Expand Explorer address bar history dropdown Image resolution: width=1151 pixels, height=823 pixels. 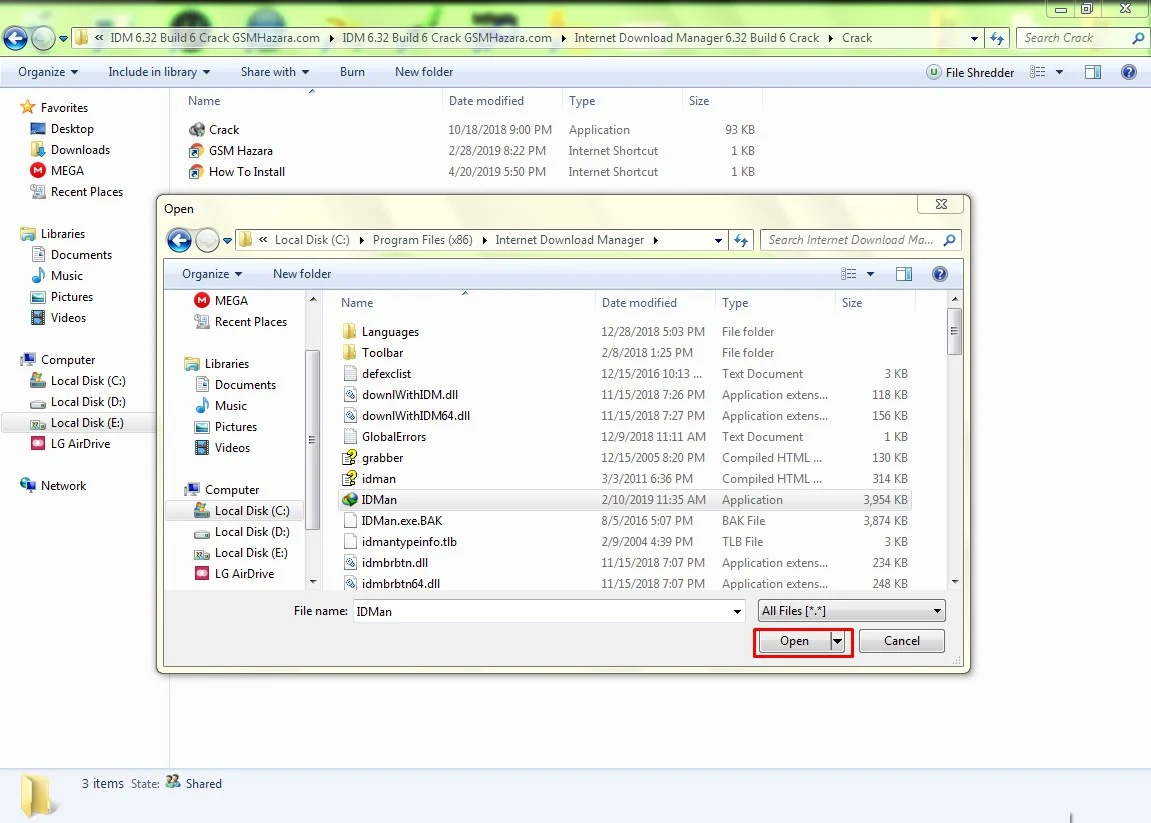tap(974, 38)
